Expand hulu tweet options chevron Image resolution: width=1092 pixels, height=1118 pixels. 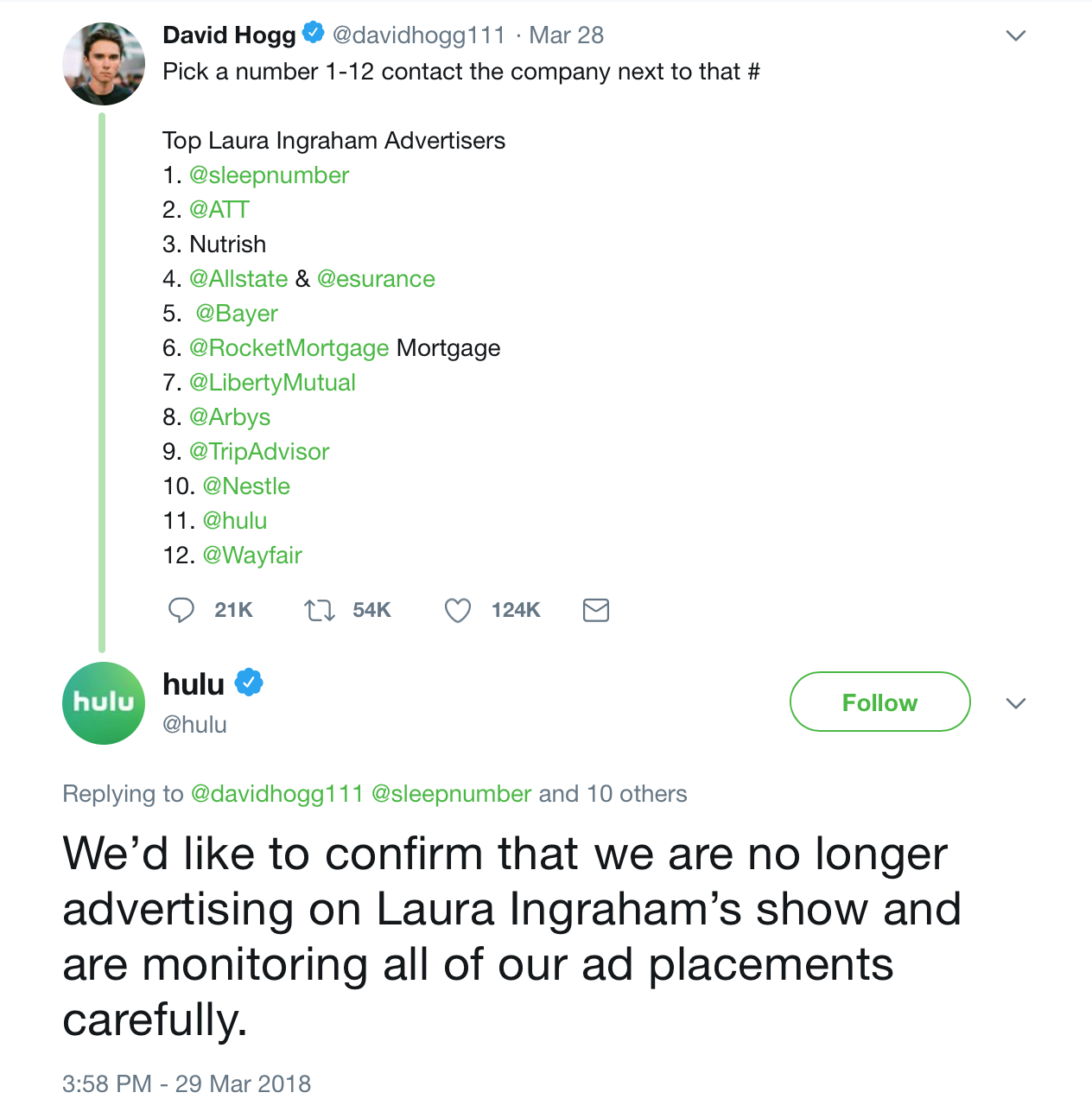pos(1016,703)
